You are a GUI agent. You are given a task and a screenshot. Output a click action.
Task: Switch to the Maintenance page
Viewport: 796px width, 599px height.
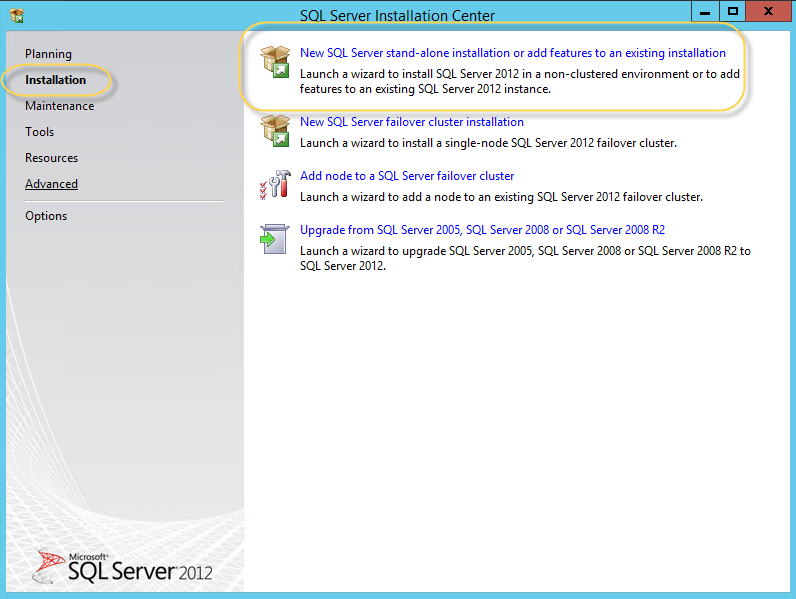(x=59, y=106)
